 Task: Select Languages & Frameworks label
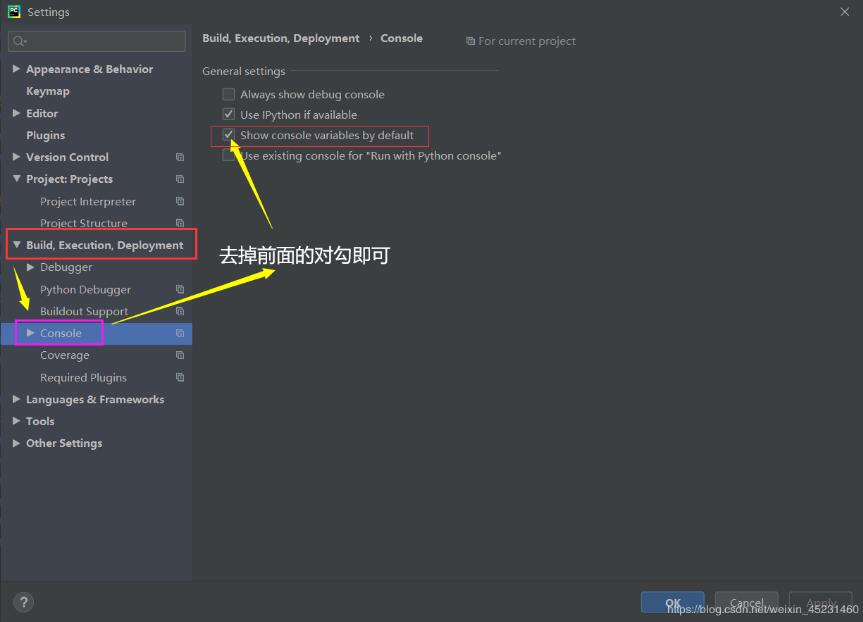click(x=95, y=400)
